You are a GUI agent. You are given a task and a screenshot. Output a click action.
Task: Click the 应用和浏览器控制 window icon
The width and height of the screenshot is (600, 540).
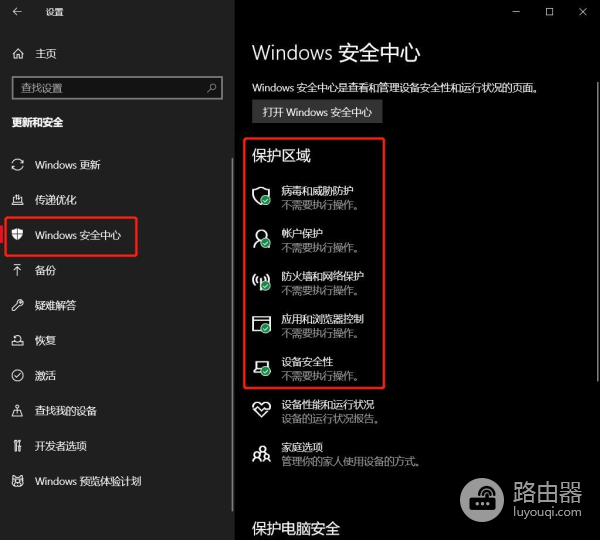(x=261, y=325)
